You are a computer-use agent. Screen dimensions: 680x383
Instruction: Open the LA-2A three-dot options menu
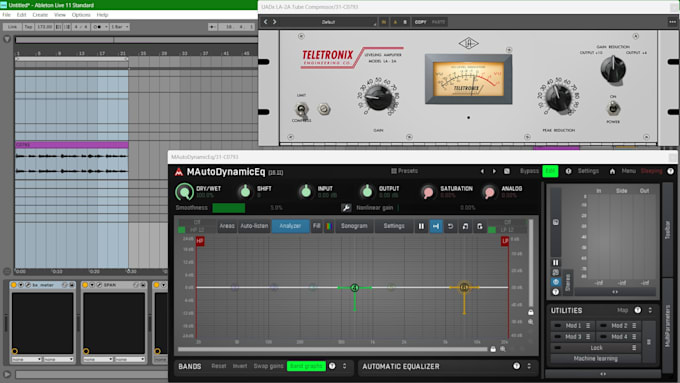672,22
